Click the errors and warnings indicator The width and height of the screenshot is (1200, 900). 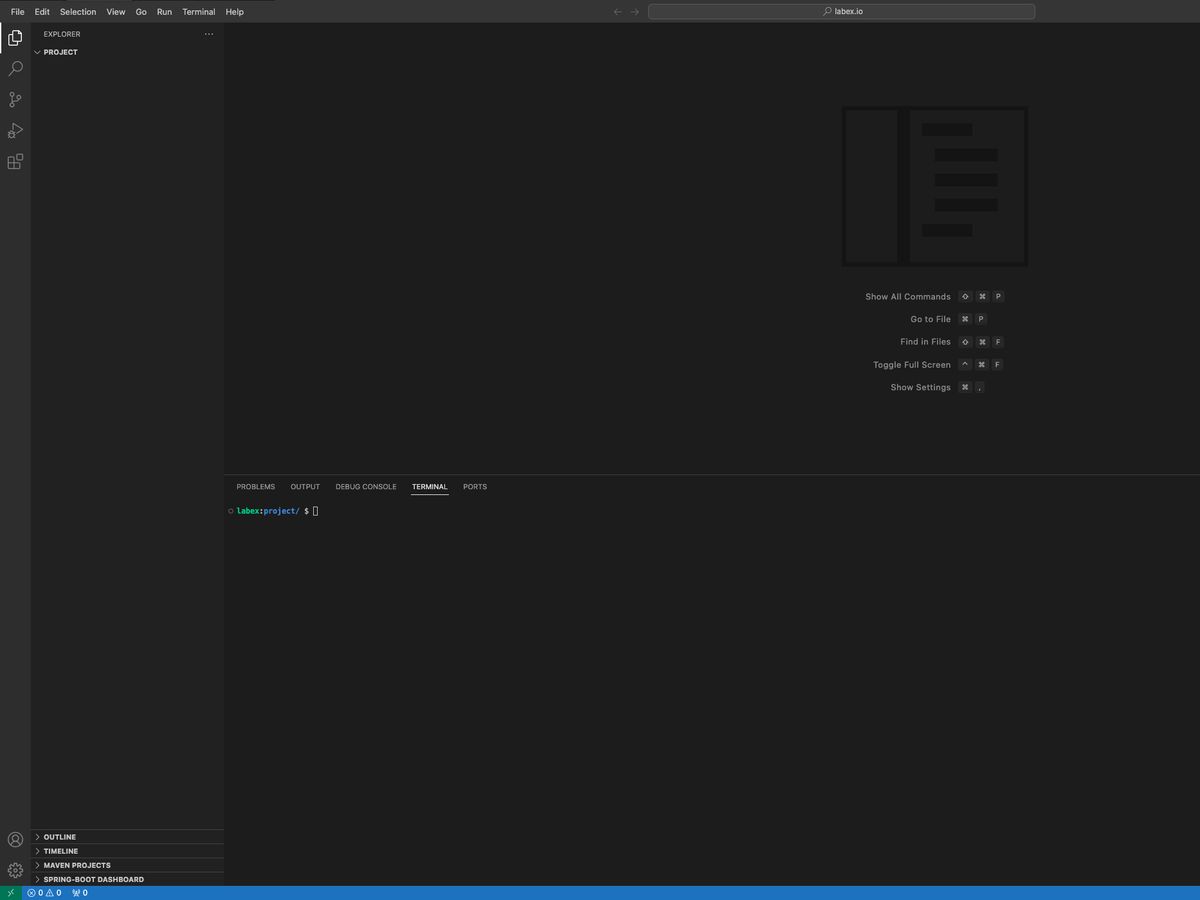(x=44, y=892)
